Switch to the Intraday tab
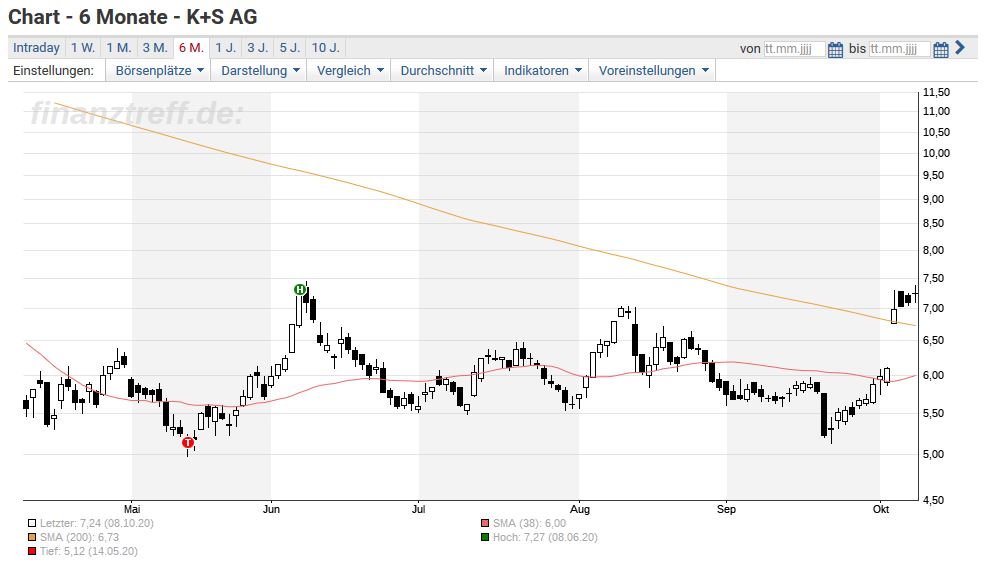The image size is (986, 562). click(x=36, y=48)
